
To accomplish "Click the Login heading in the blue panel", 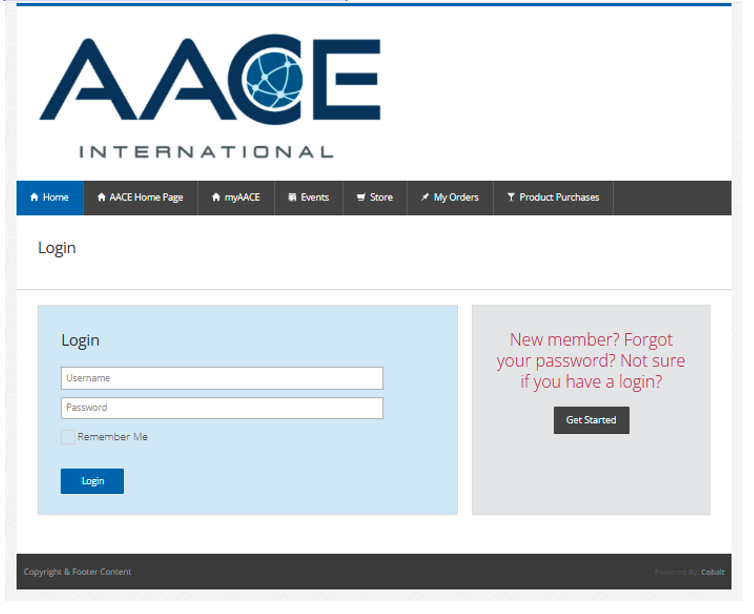I will (x=80, y=341).
